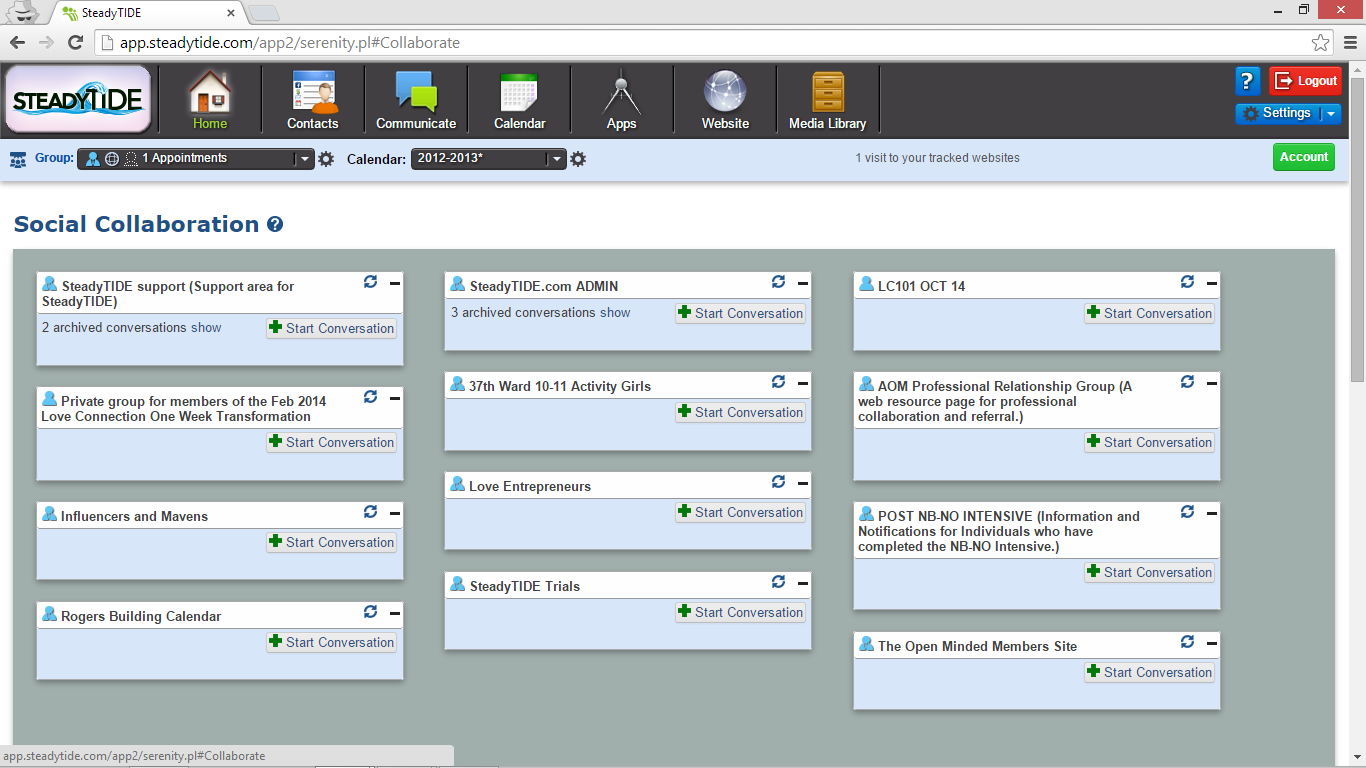
Task: Bookmark this page with the star icon
Action: coord(1321,43)
